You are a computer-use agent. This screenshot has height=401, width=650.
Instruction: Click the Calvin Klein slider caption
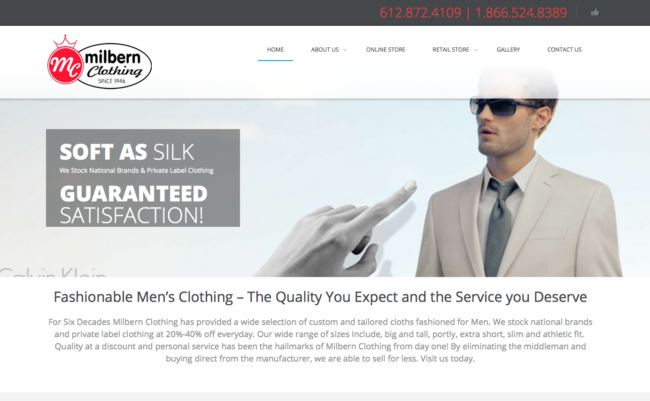tap(53, 272)
